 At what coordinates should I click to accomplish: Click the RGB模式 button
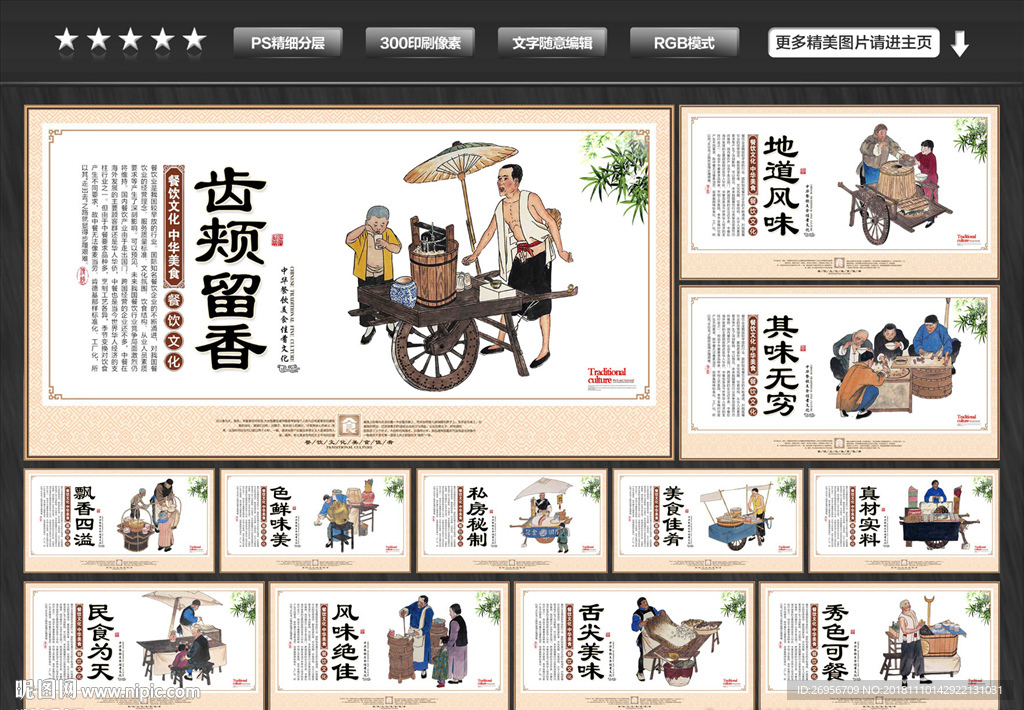[x=684, y=43]
